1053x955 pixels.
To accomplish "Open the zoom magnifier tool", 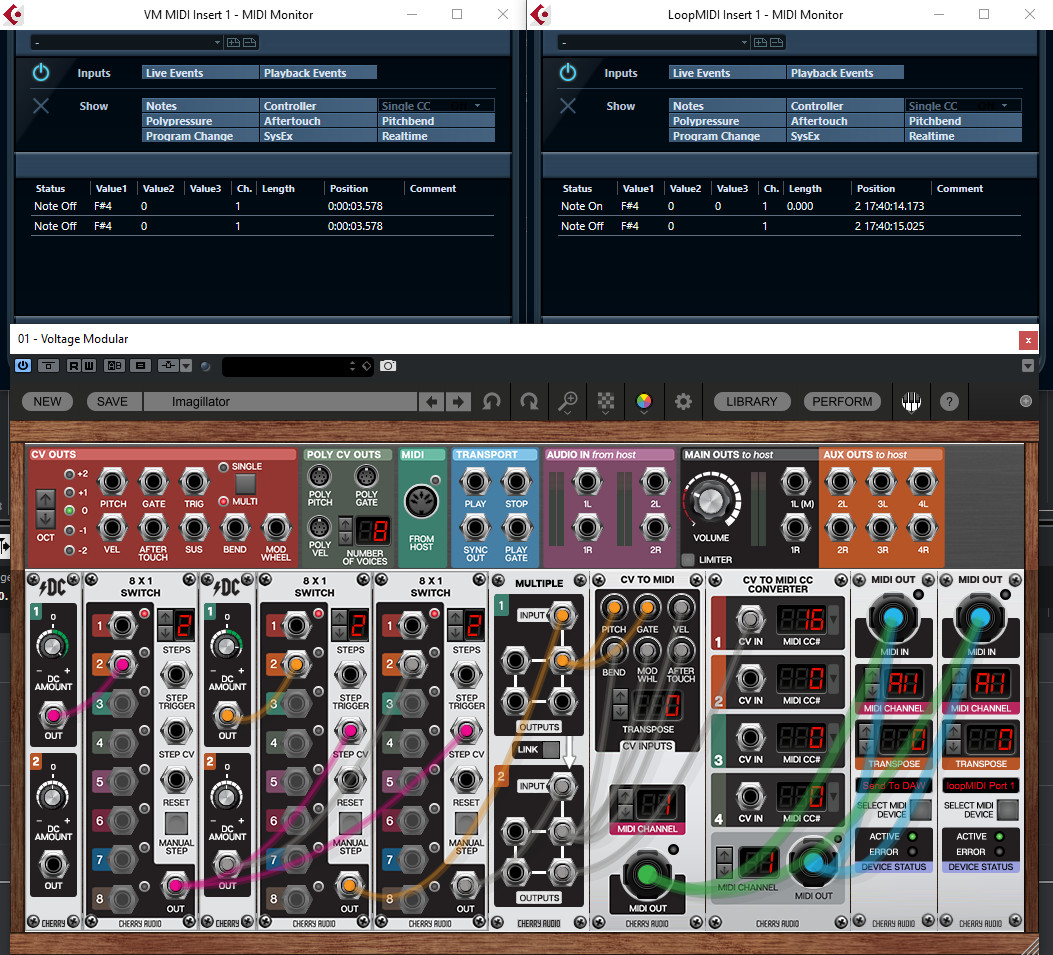I will pyautogui.click(x=568, y=402).
